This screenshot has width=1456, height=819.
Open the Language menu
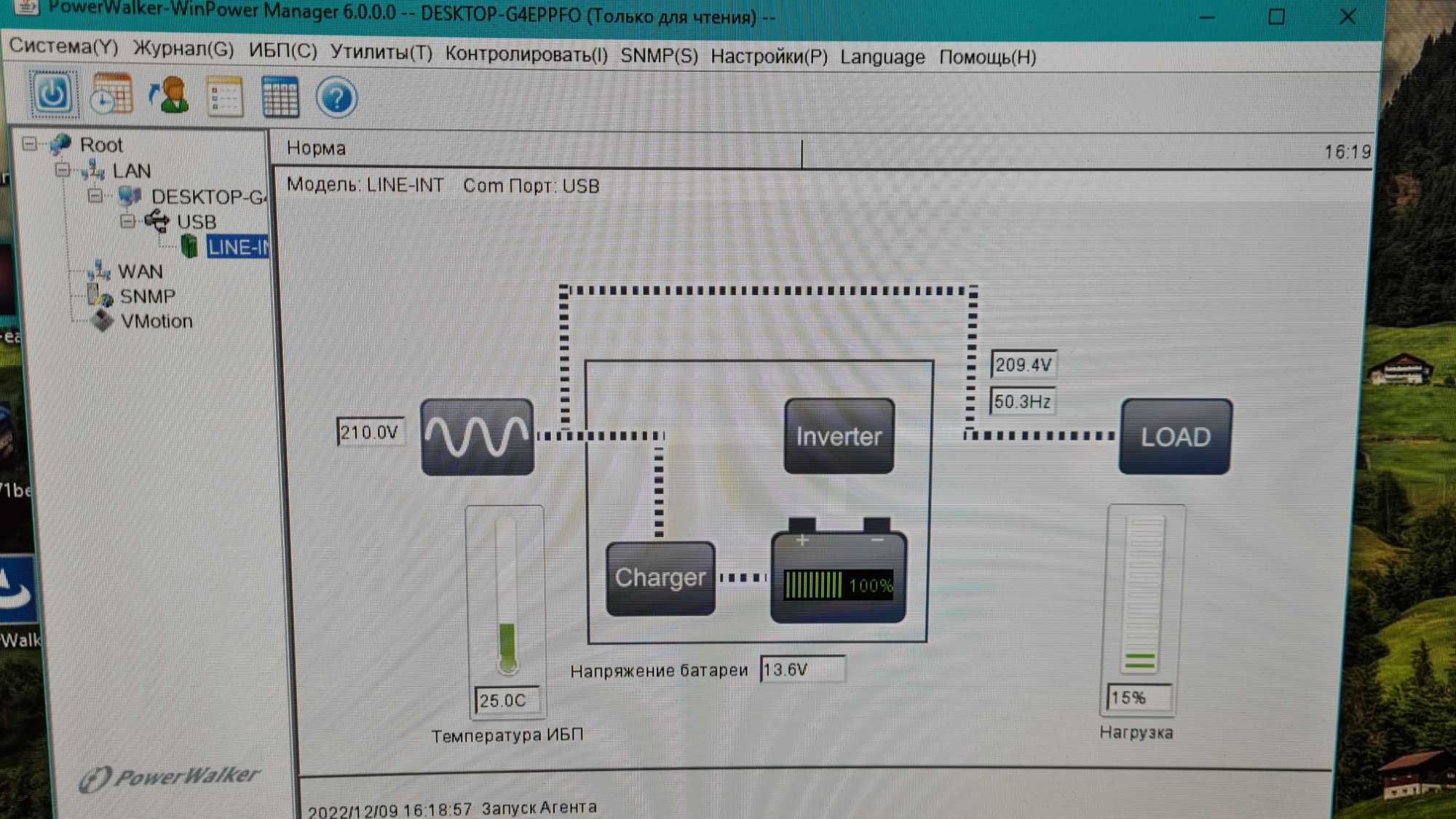click(x=882, y=57)
